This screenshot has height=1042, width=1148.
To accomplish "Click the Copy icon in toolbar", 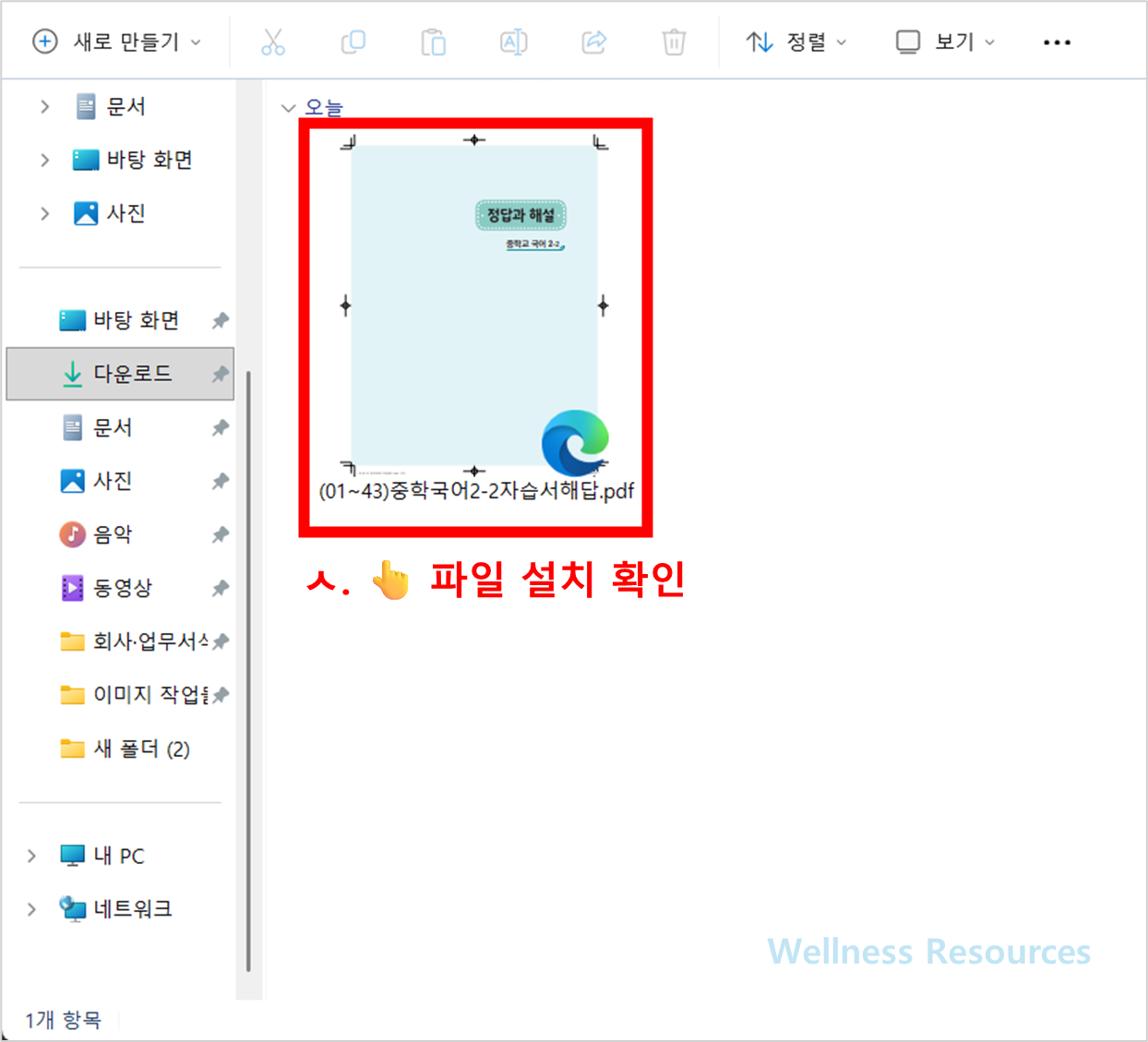I will pyautogui.click(x=353, y=42).
